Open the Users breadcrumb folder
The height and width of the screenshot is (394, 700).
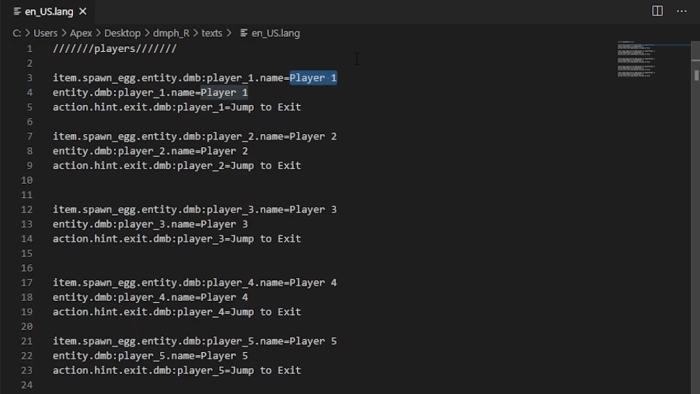[45, 33]
